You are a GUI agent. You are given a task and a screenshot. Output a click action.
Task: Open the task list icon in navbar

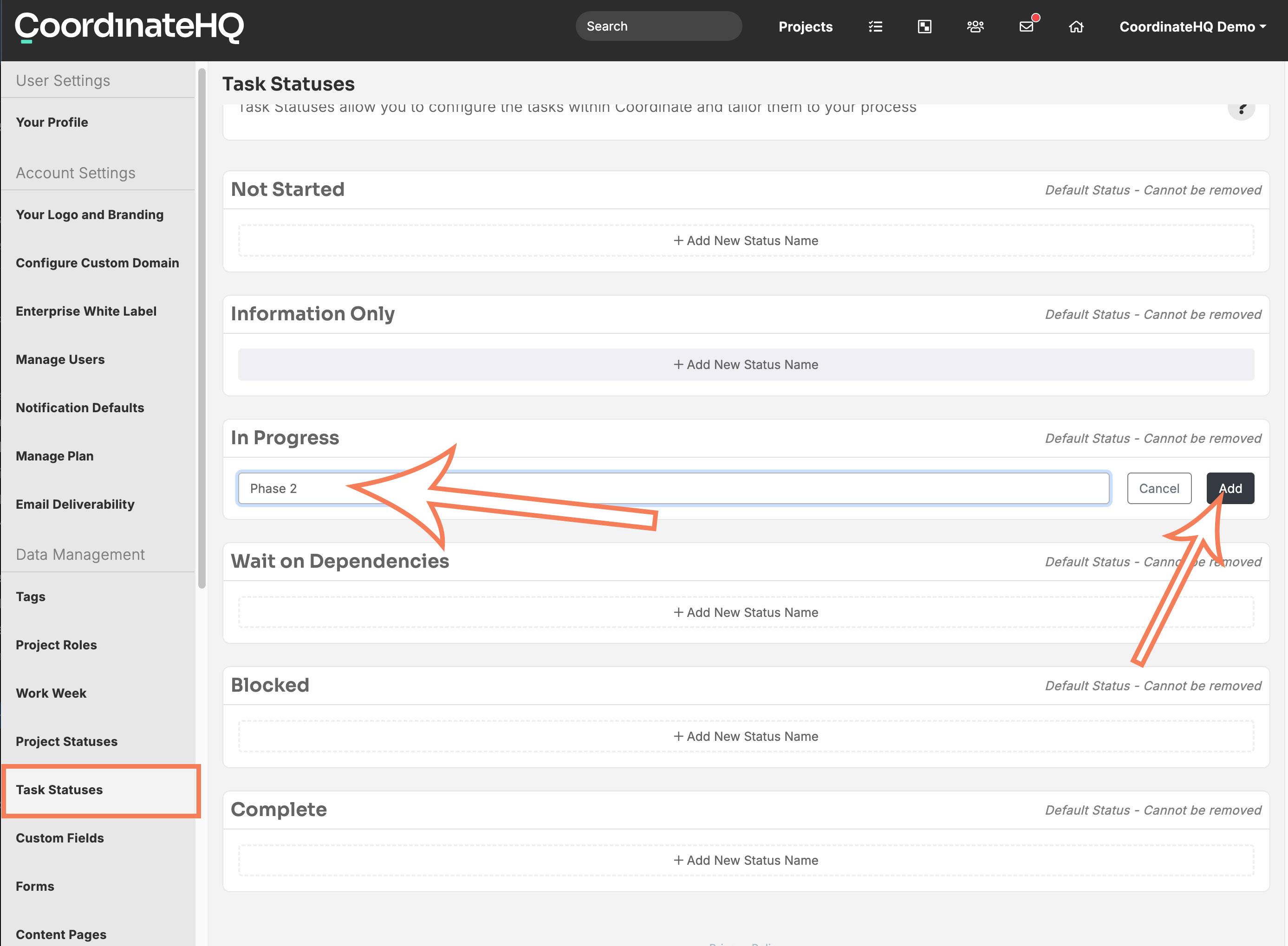[875, 27]
